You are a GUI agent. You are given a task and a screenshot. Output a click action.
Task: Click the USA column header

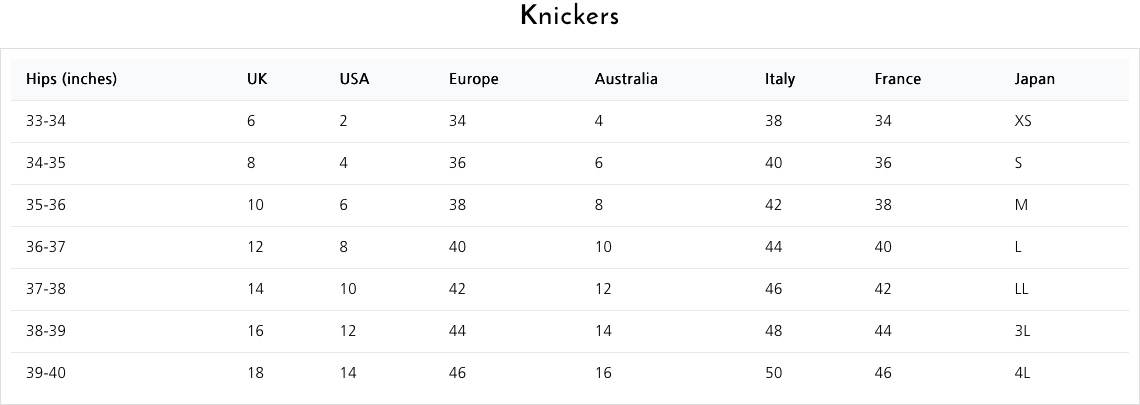coord(354,79)
